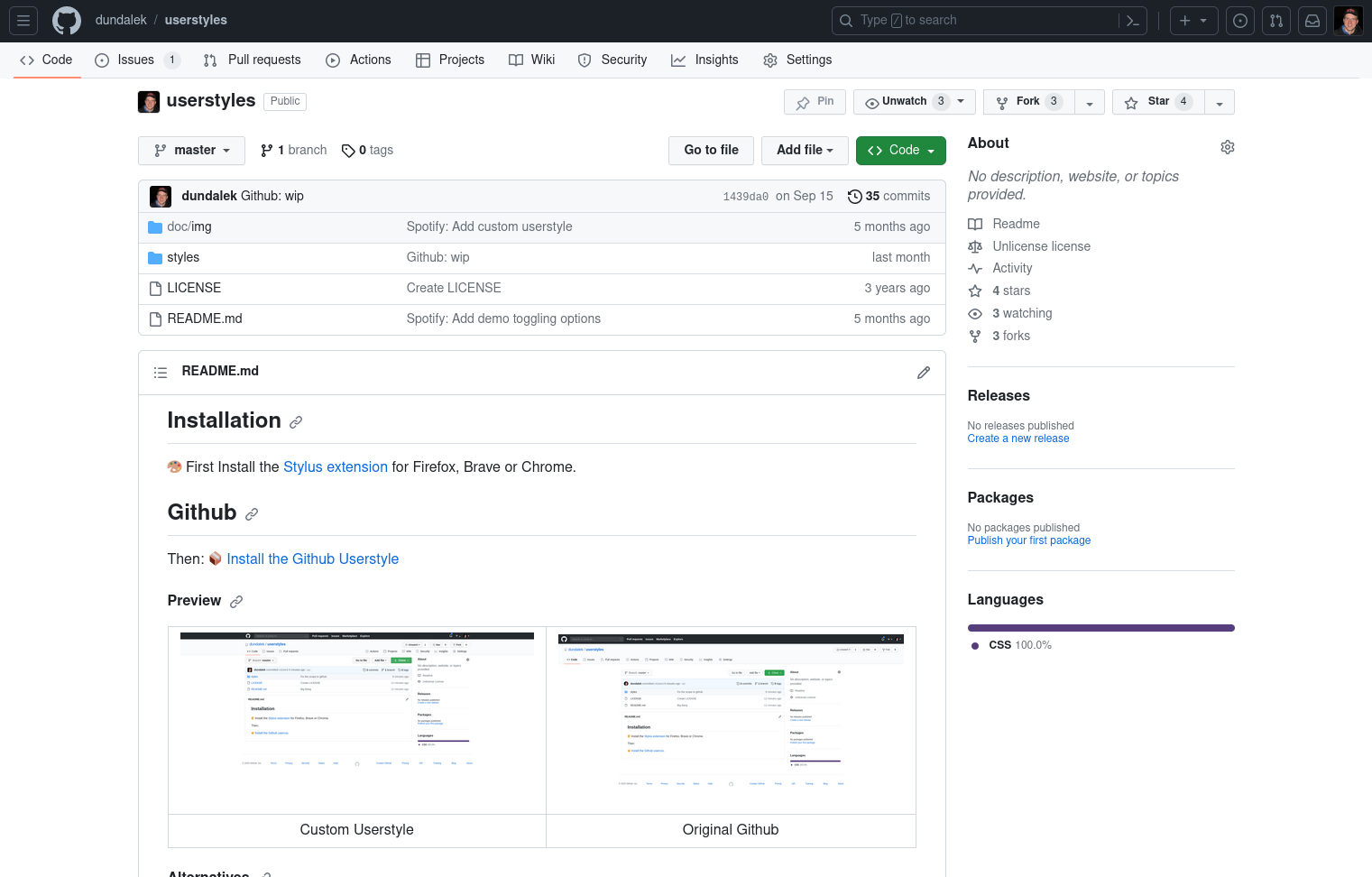Open the Stylus extension link
Screen dimensions: 1372x877
(336, 467)
